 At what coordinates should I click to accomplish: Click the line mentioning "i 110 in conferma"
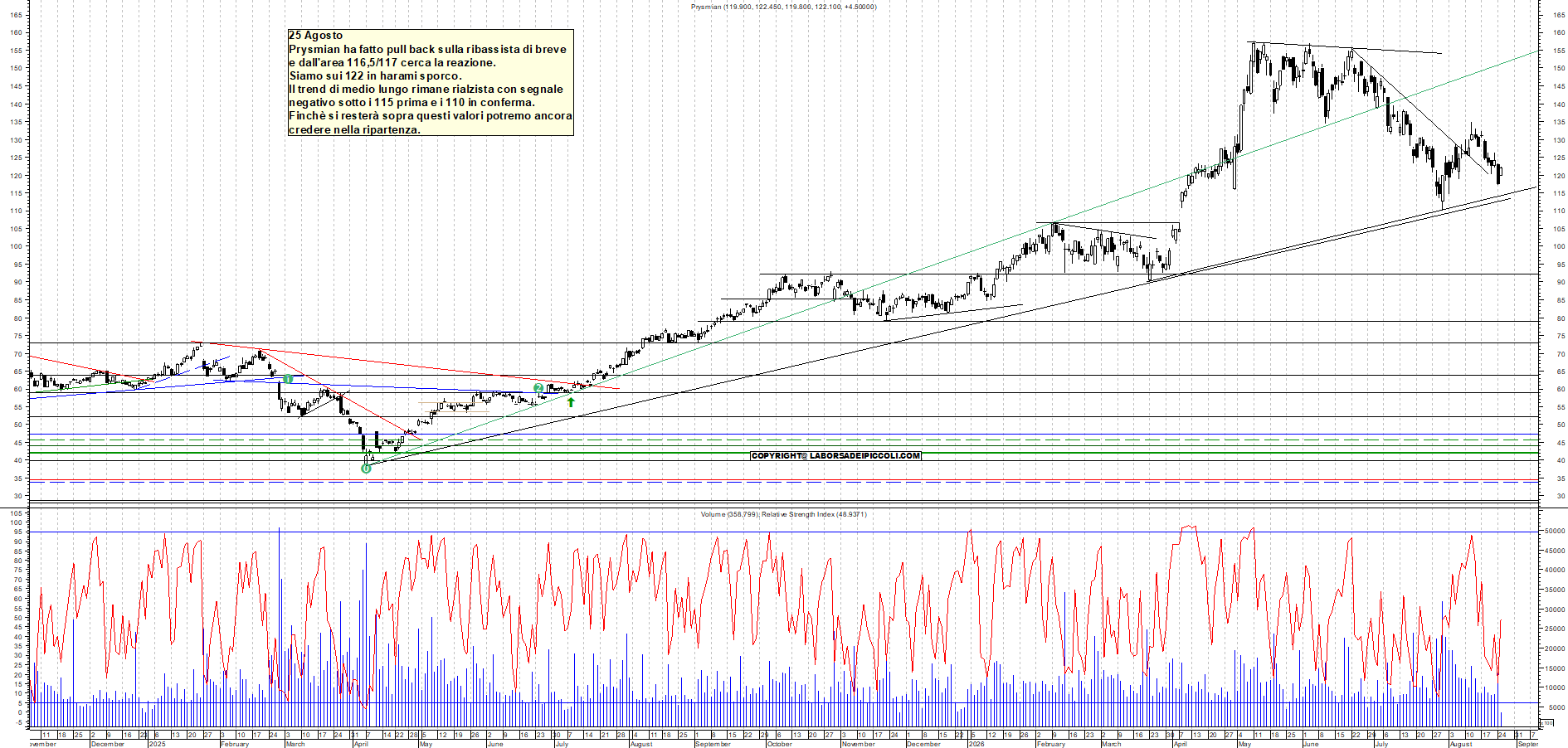coord(411,102)
